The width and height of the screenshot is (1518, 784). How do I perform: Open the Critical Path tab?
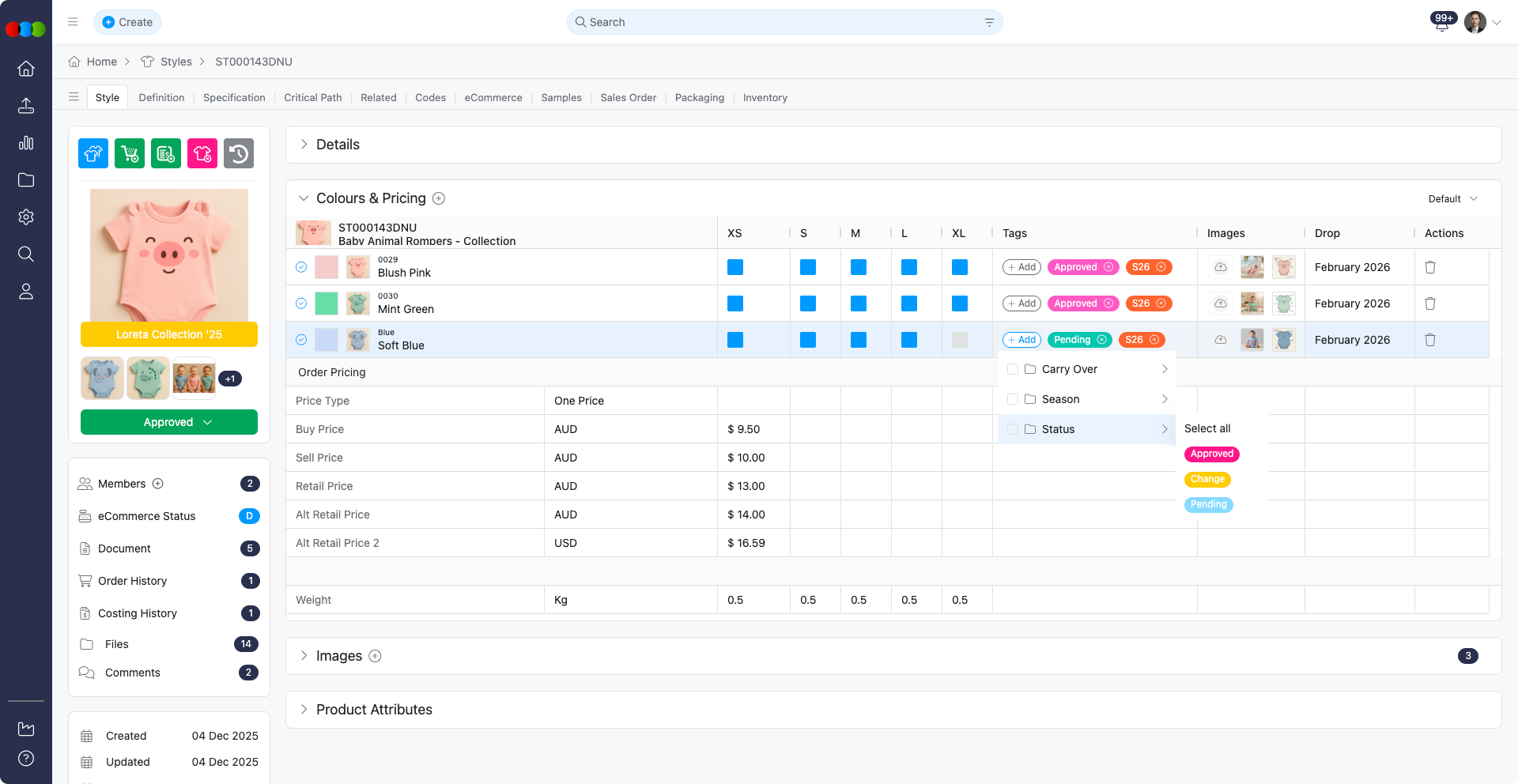point(312,98)
